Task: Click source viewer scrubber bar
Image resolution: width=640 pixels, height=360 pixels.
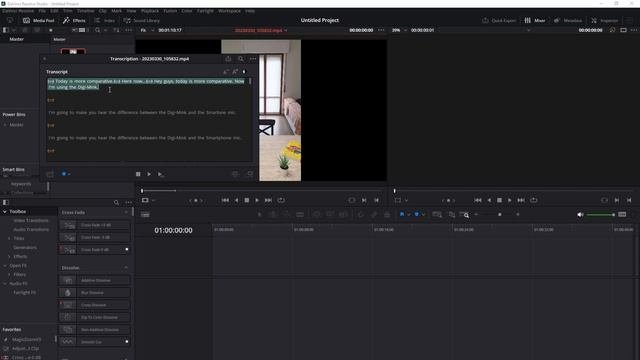Action: 261,191
